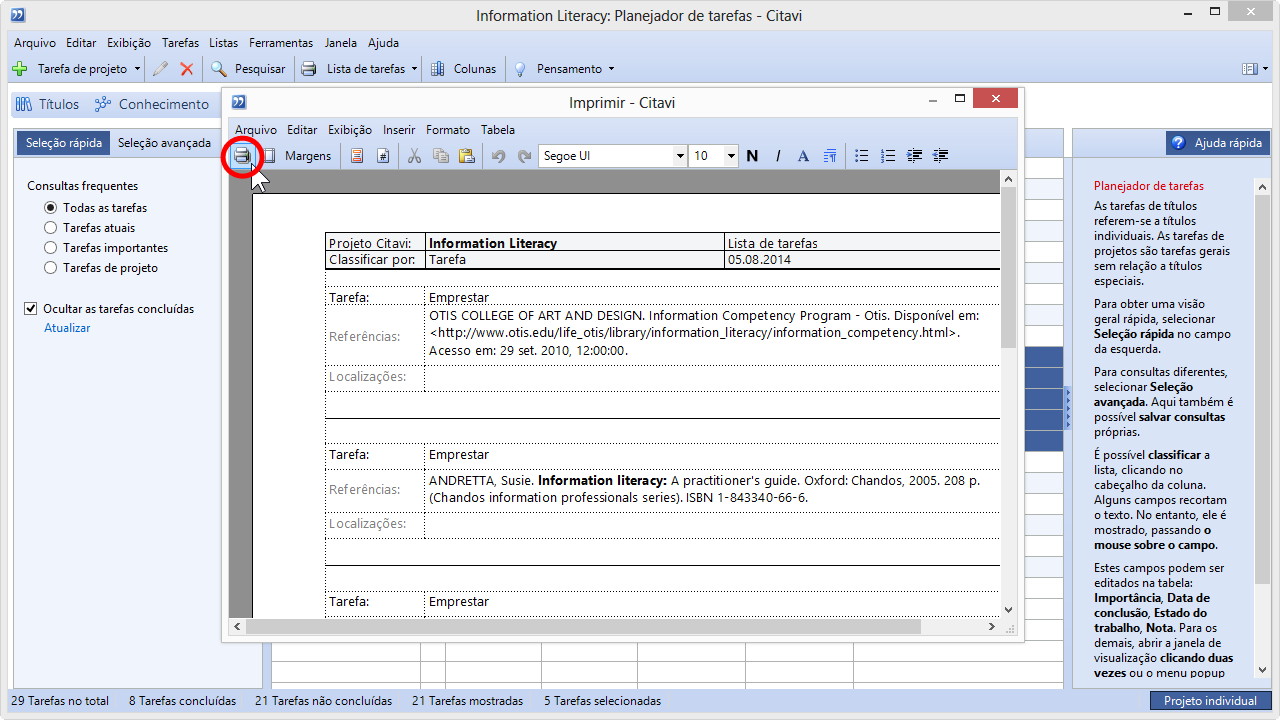Click the Títulos button
Image resolution: width=1280 pixels, height=720 pixels.
point(47,104)
